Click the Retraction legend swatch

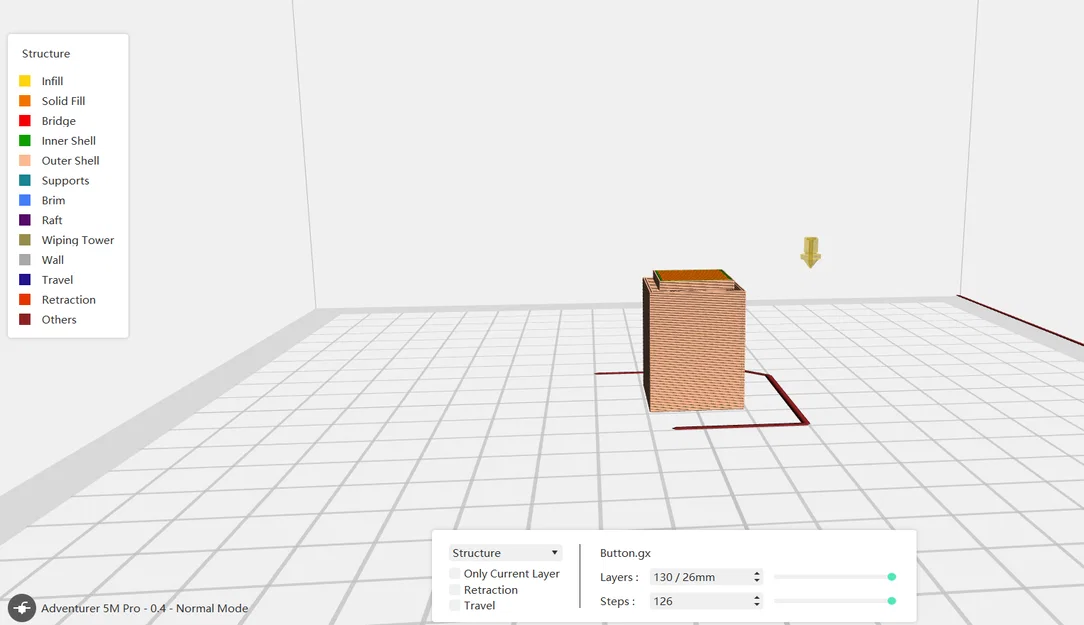pyautogui.click(x=25, y=299)
